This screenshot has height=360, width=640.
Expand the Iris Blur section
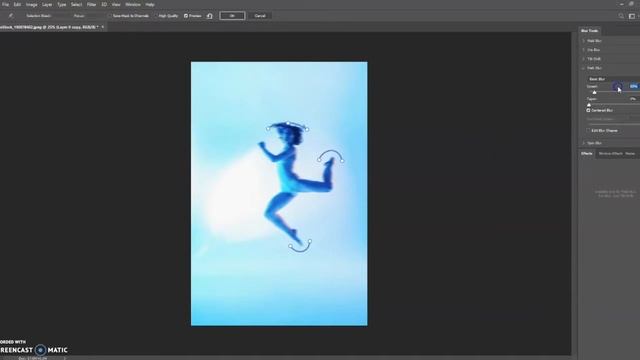(584, 50)
